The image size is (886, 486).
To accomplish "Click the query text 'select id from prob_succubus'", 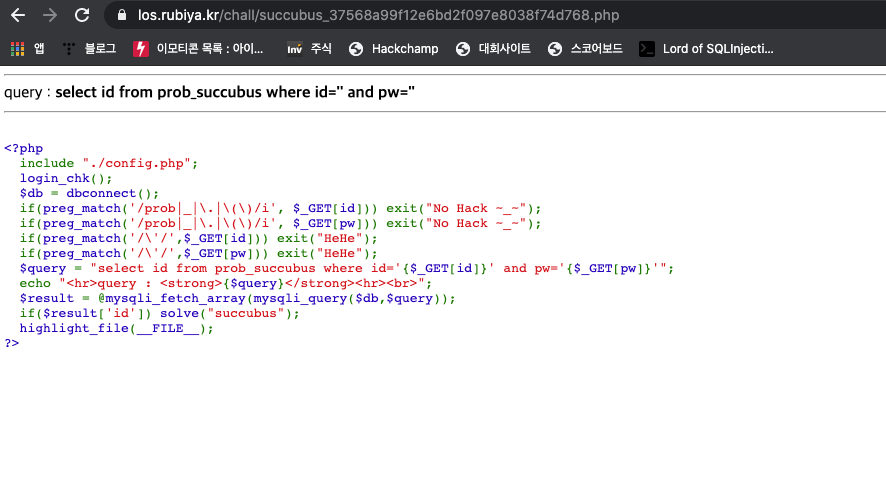I will point(159,92).
